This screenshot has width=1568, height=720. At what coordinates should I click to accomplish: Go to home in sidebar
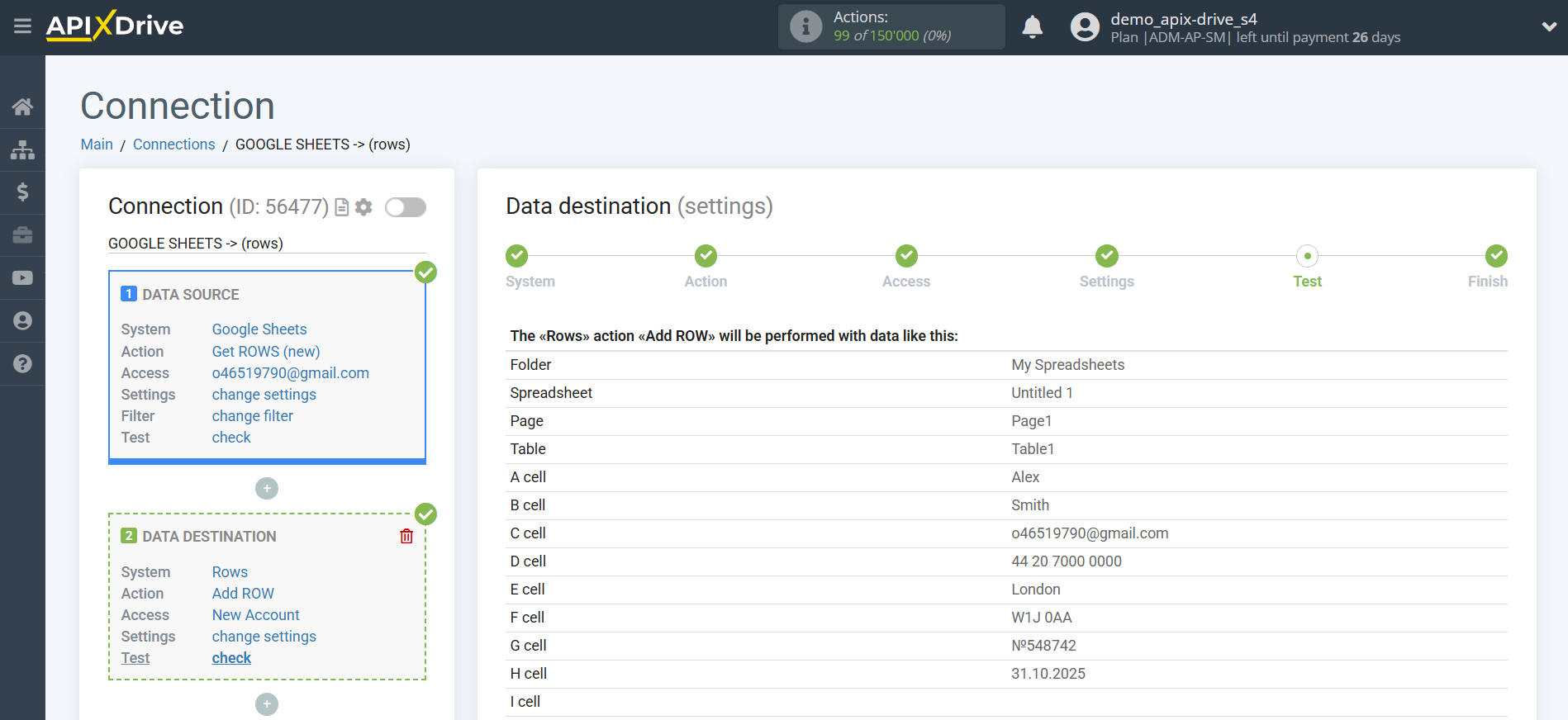22,107
